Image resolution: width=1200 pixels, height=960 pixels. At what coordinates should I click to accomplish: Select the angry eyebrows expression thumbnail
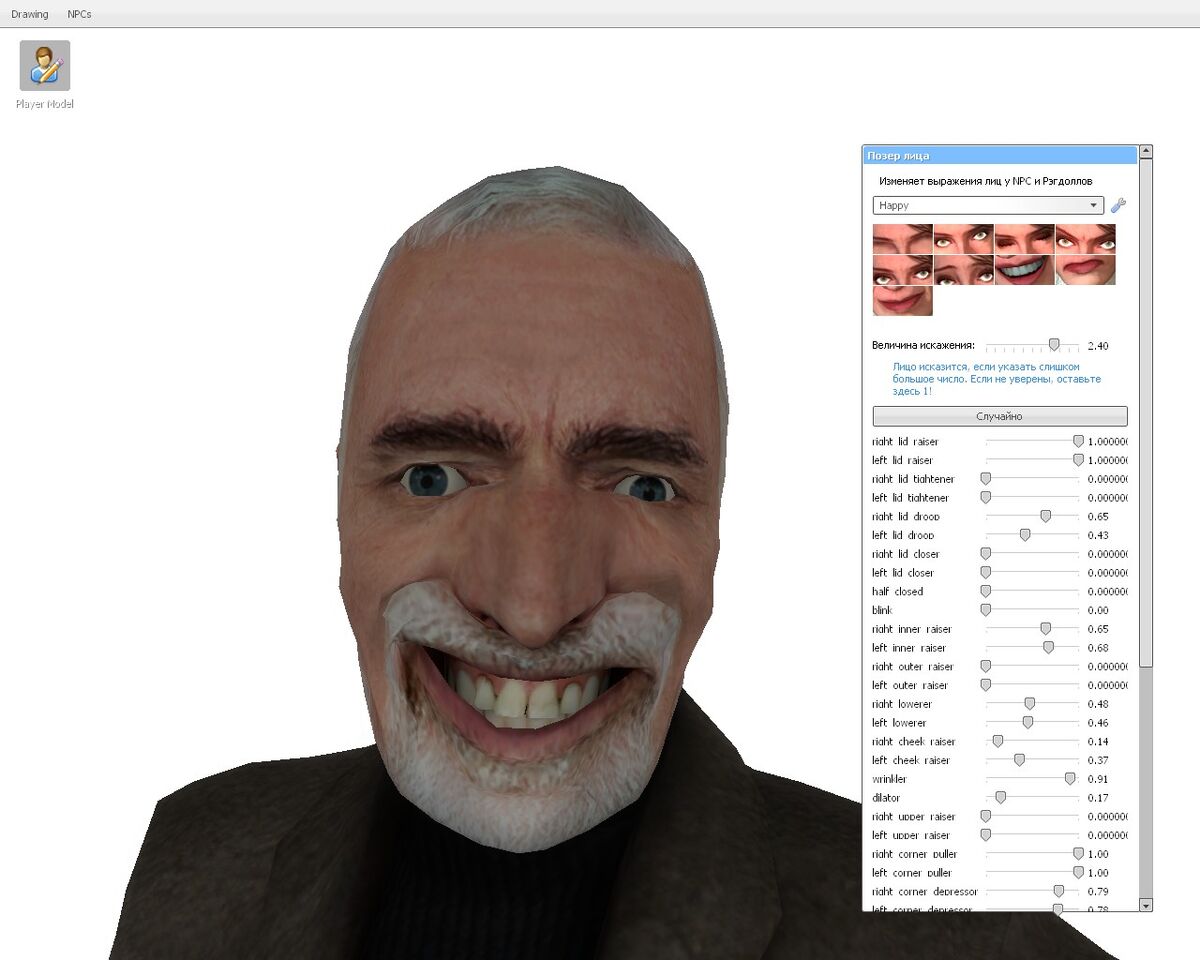coord(1085,240)
